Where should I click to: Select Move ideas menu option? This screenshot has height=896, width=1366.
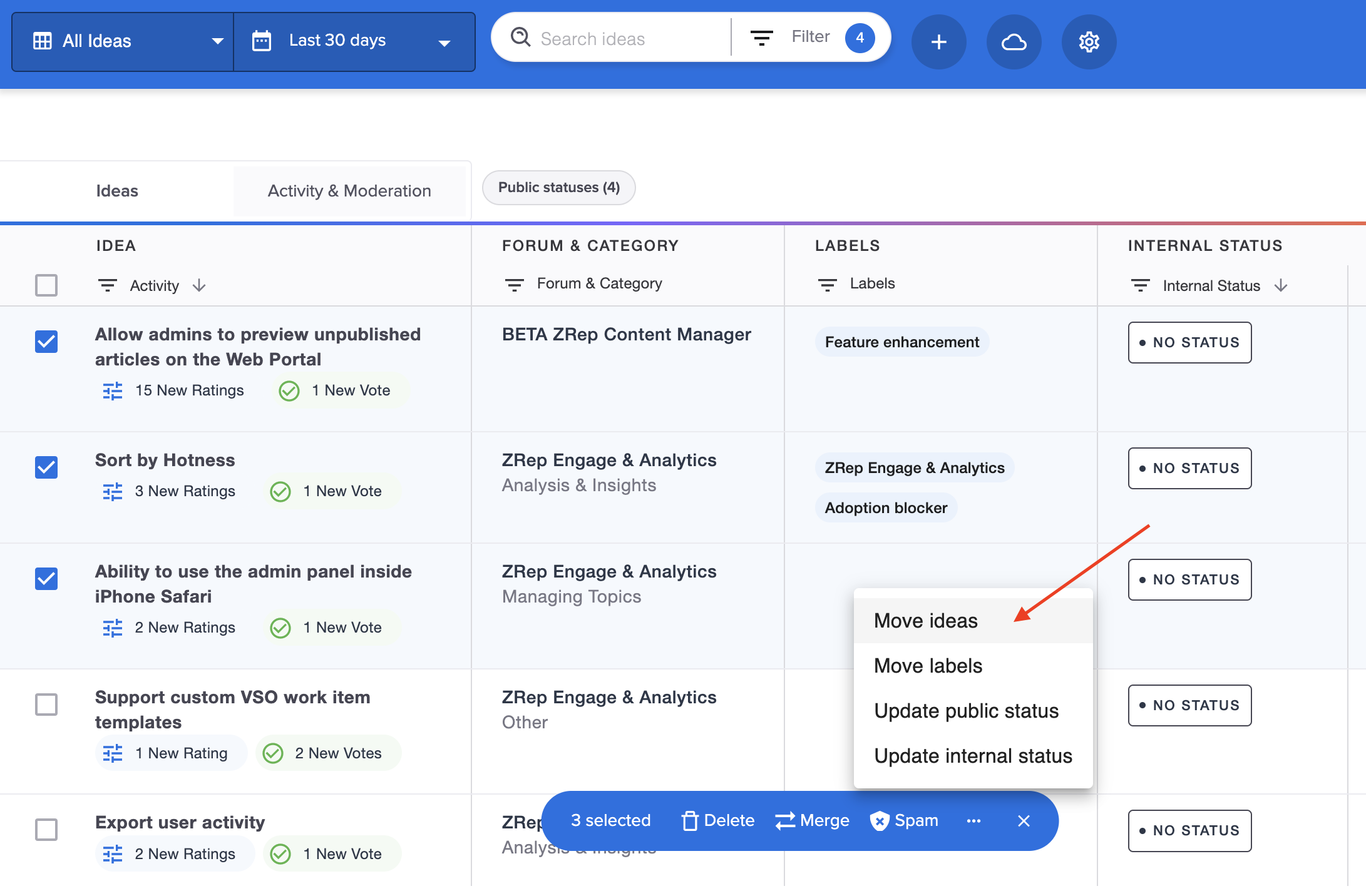pyautogui.click(x=973, y=621)
